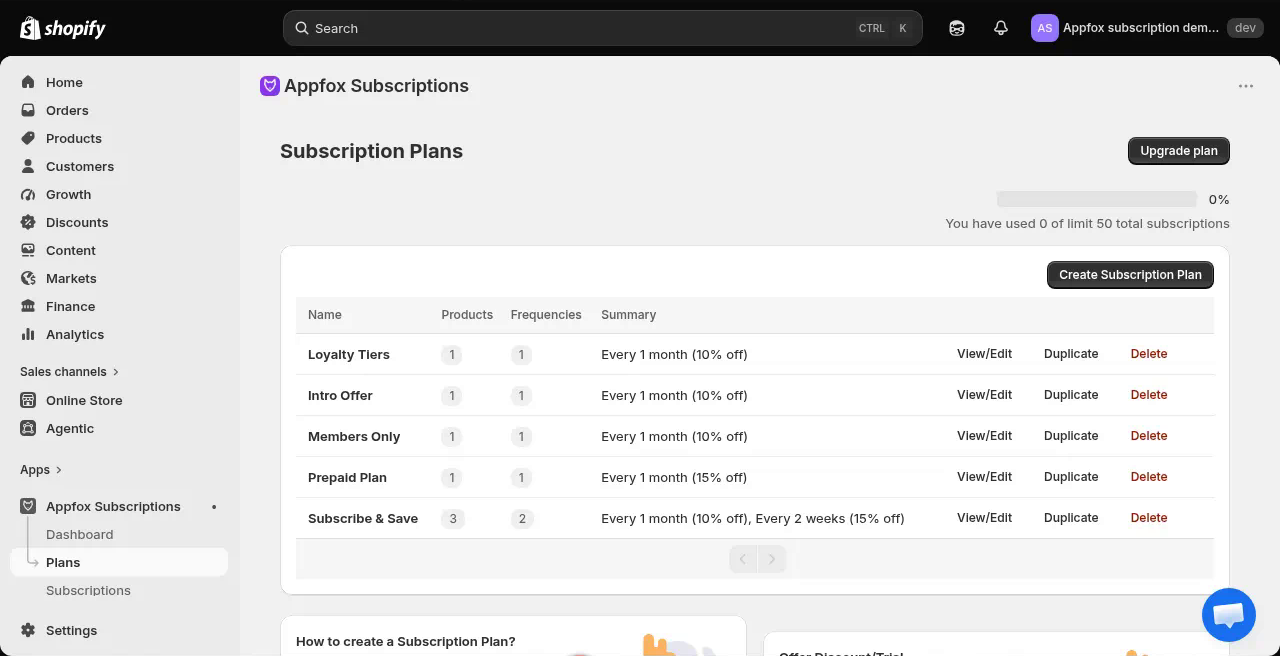This screenshot has width=1280, height=656.
Task: Delete the Members Only plan
Action: [x=1149, y=436]
